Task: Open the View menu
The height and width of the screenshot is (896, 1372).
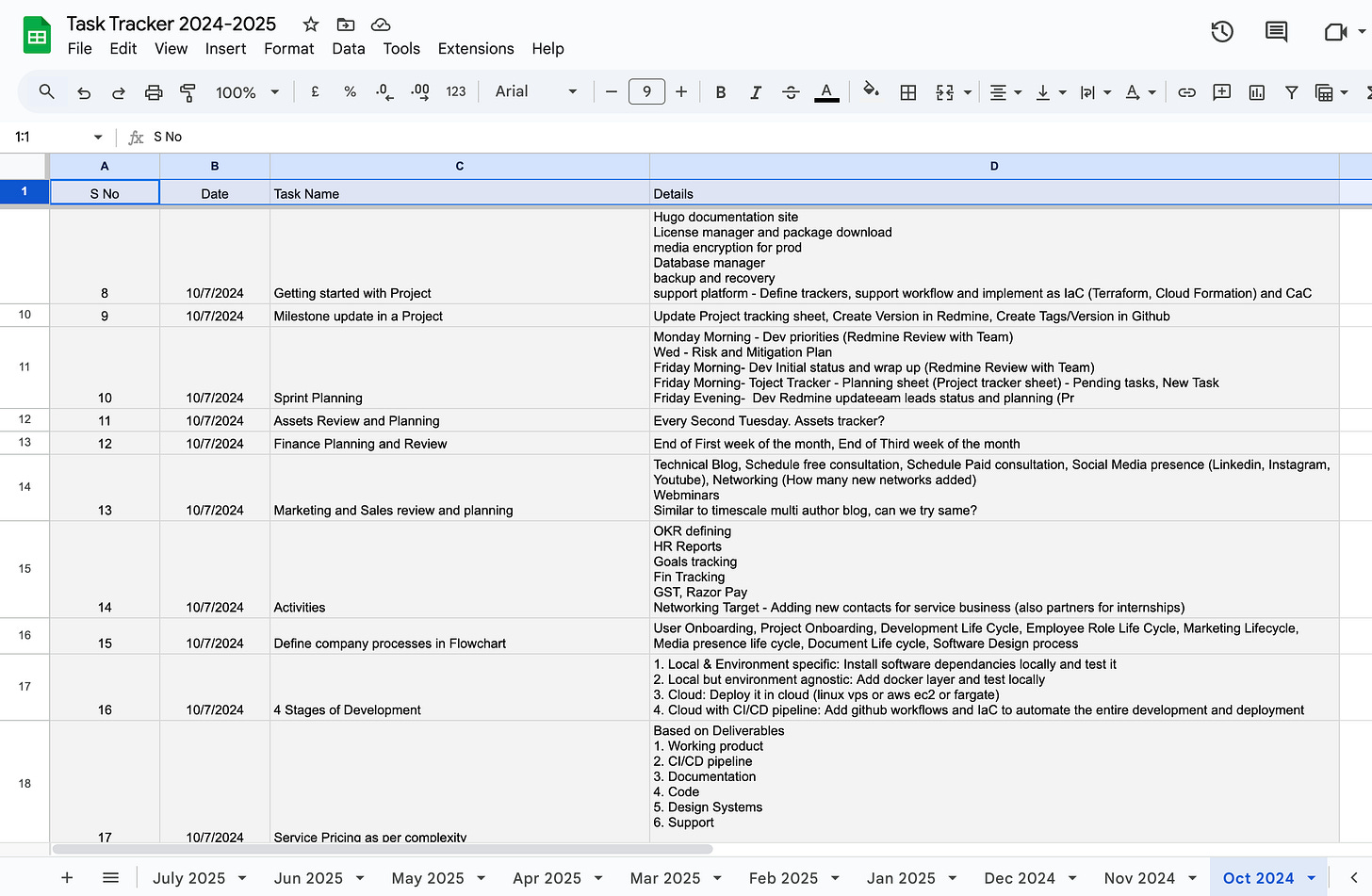Action: point(171,49)
